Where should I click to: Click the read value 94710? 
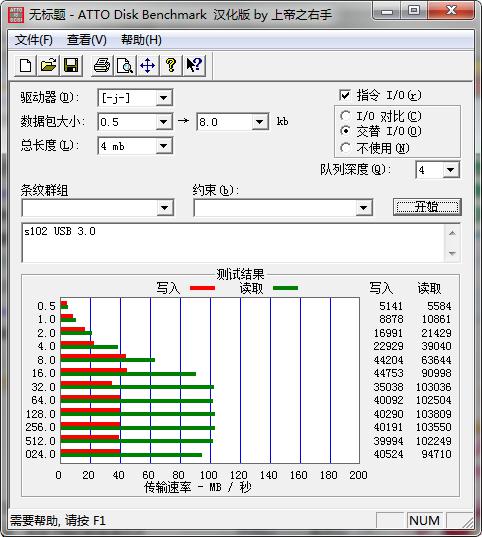436,454
